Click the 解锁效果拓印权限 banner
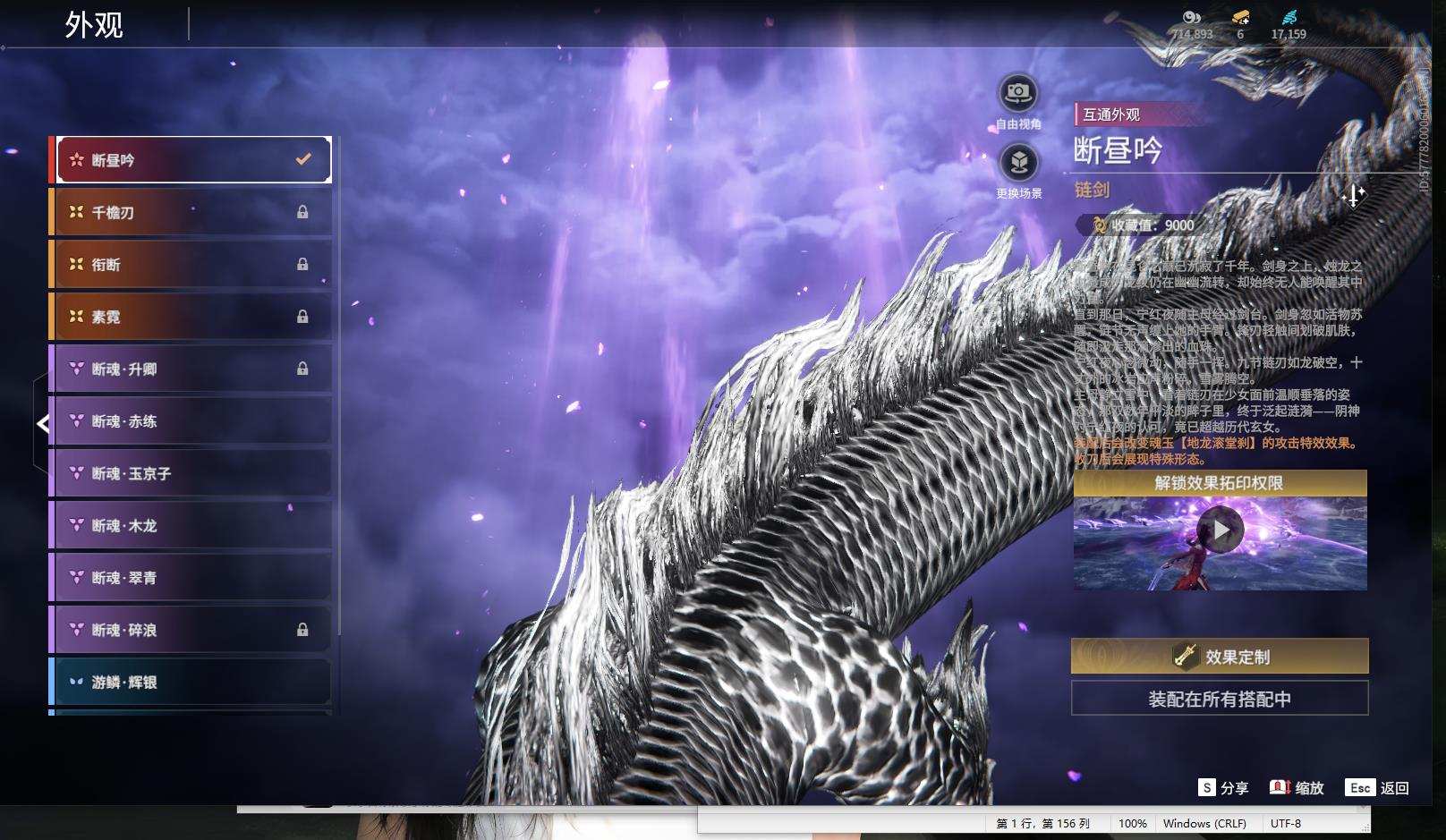The height and width of the screenshot is (840, 1446). click(x=1220, y=483)
